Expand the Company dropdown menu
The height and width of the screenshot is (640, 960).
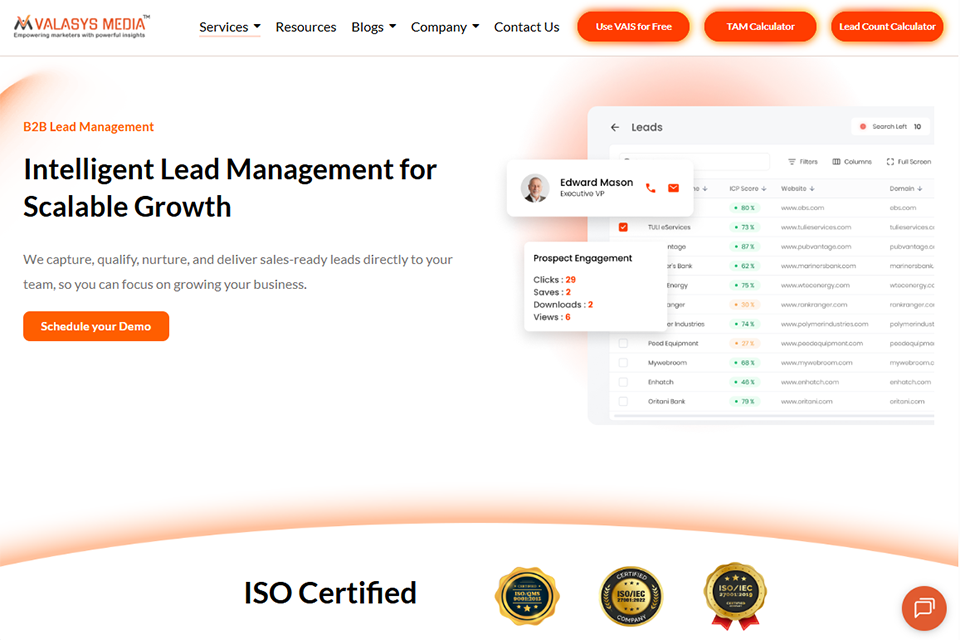pyautogui.click(x=444, y=27)
